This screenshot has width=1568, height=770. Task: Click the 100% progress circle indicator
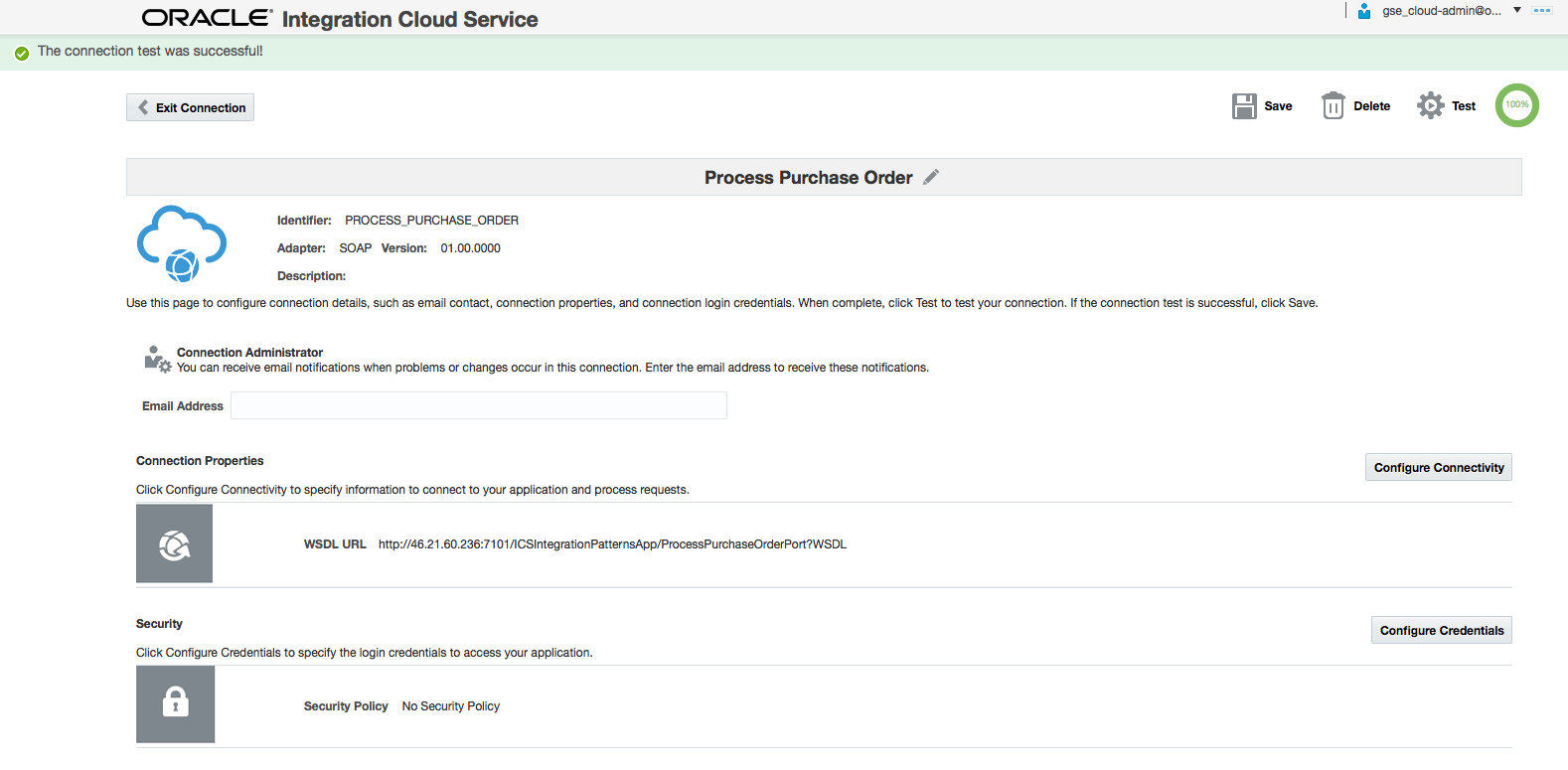pos(1517,105)
